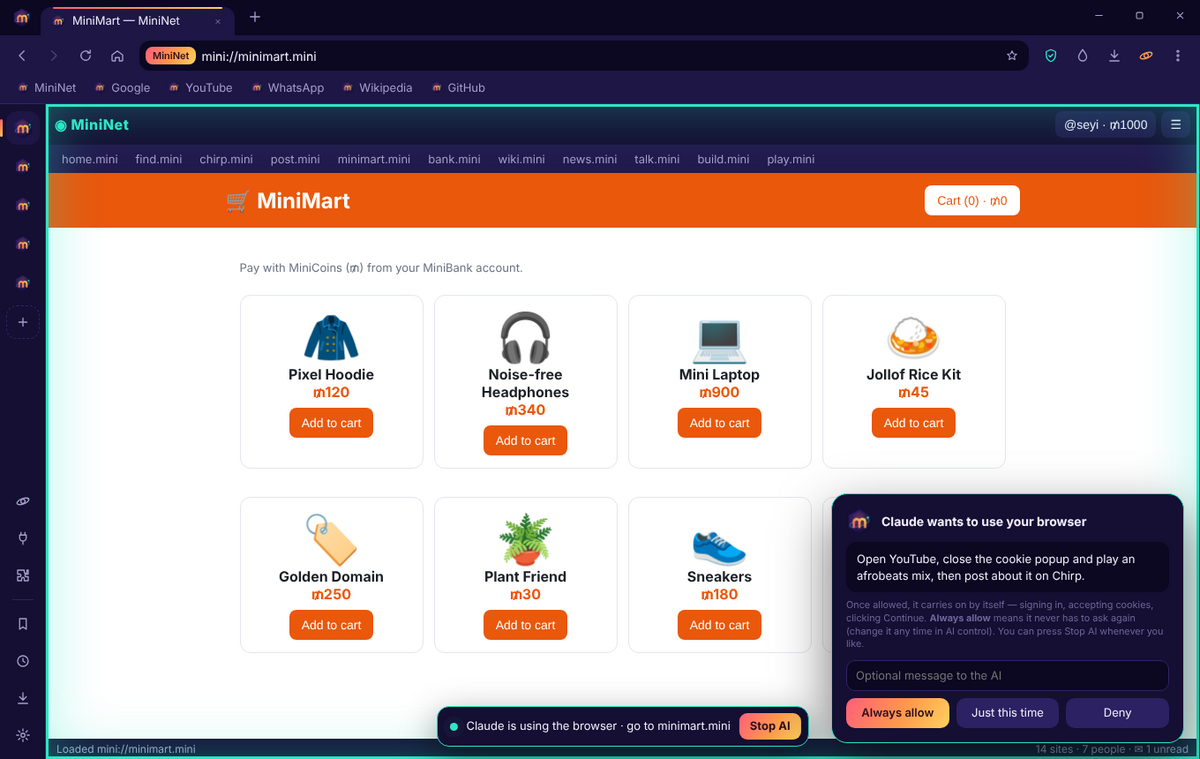Click the Jollof Rice Kit image
This screenshot has width=1200, height=759.
(913, 338)
